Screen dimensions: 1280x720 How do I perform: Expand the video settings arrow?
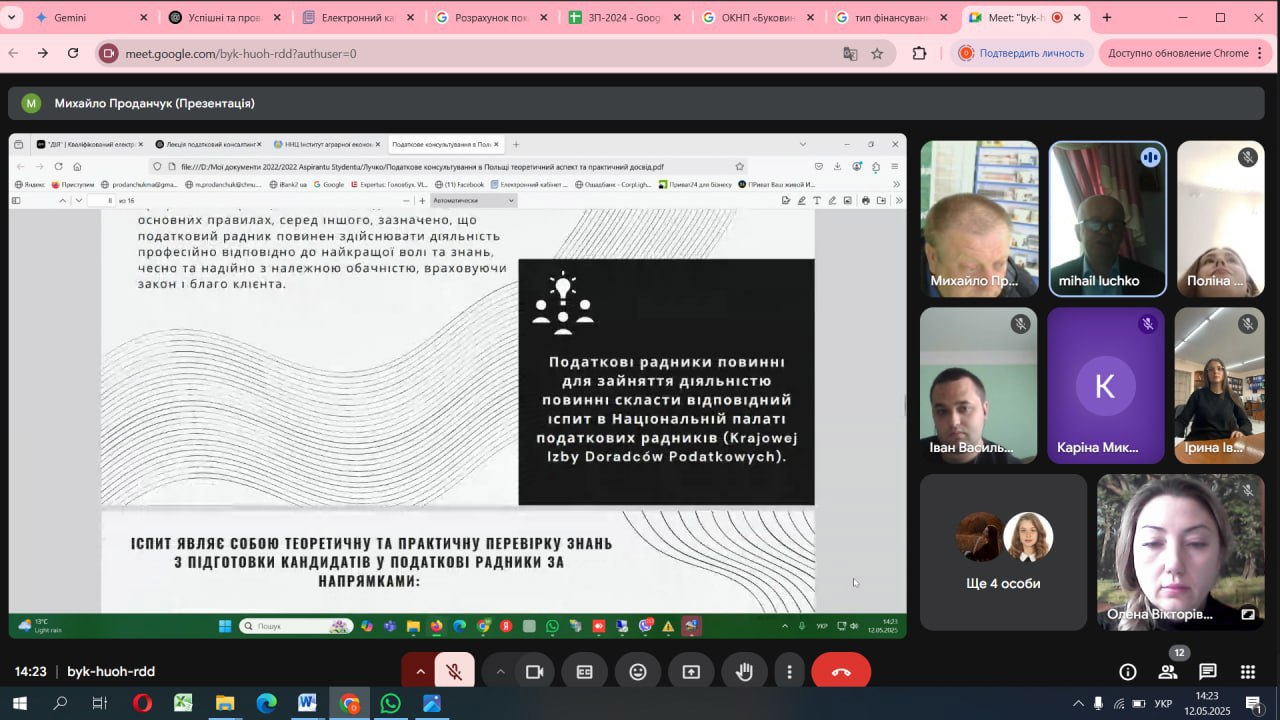coord(500,672)
